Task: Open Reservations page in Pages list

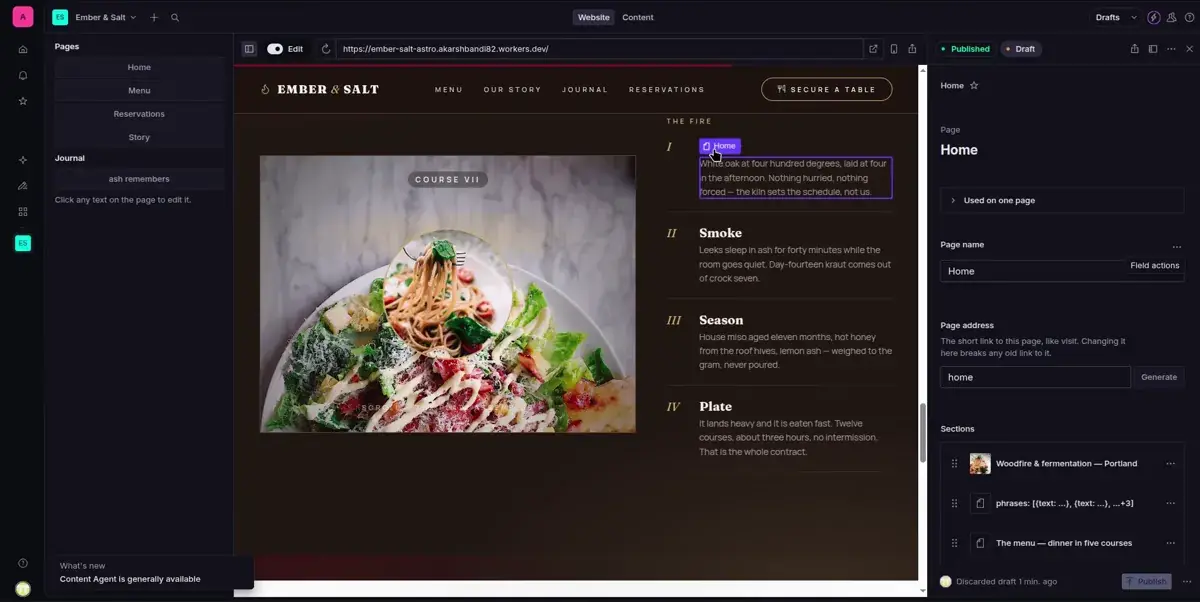Action: pyautogui.click(x=139, y=114)
